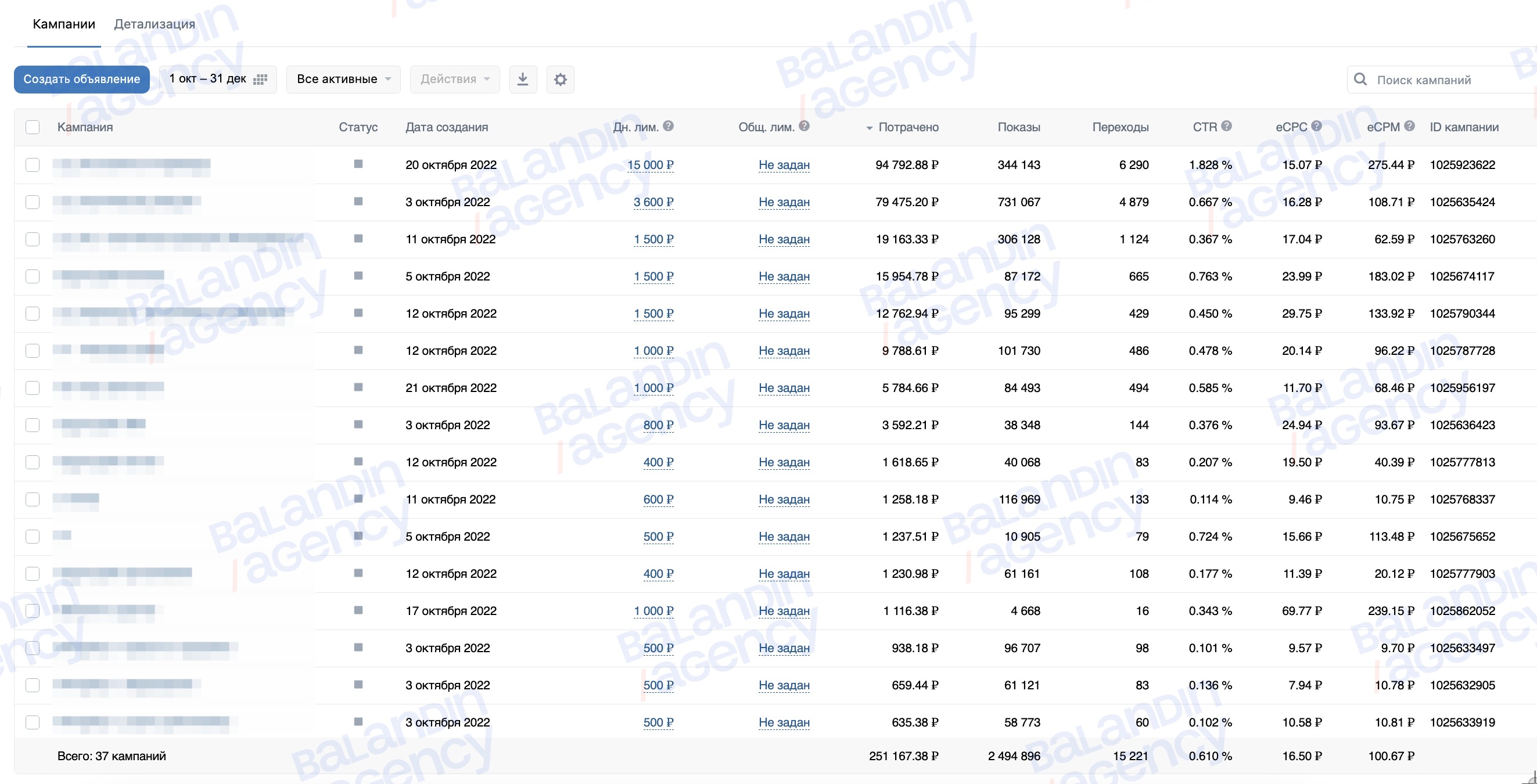Select campaign row created 20 октября 2022
This screenshot has width=1537, height=784.
pos(33,165)
